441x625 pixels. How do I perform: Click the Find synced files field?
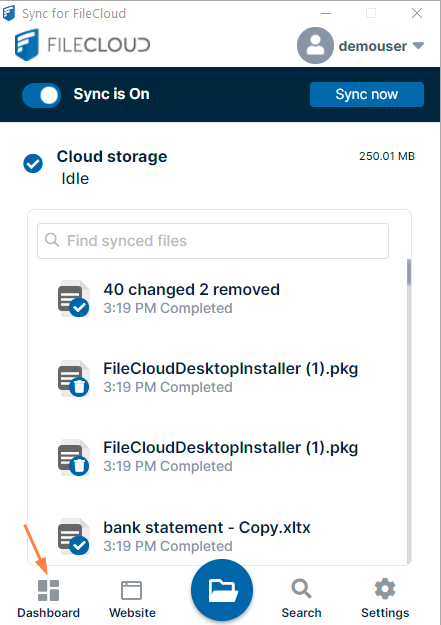(x=213, y=241)
